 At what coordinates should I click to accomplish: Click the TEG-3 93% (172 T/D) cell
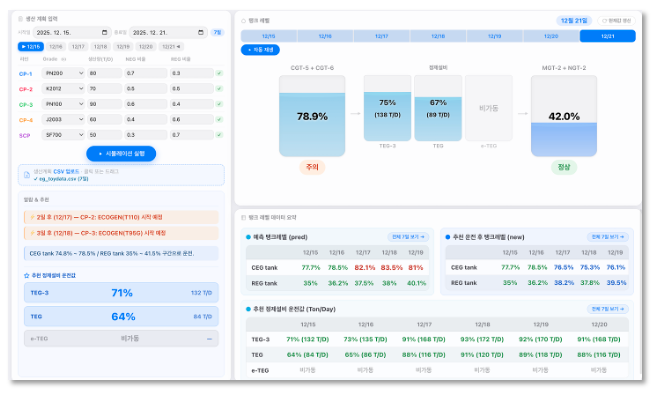click(482, 340)
